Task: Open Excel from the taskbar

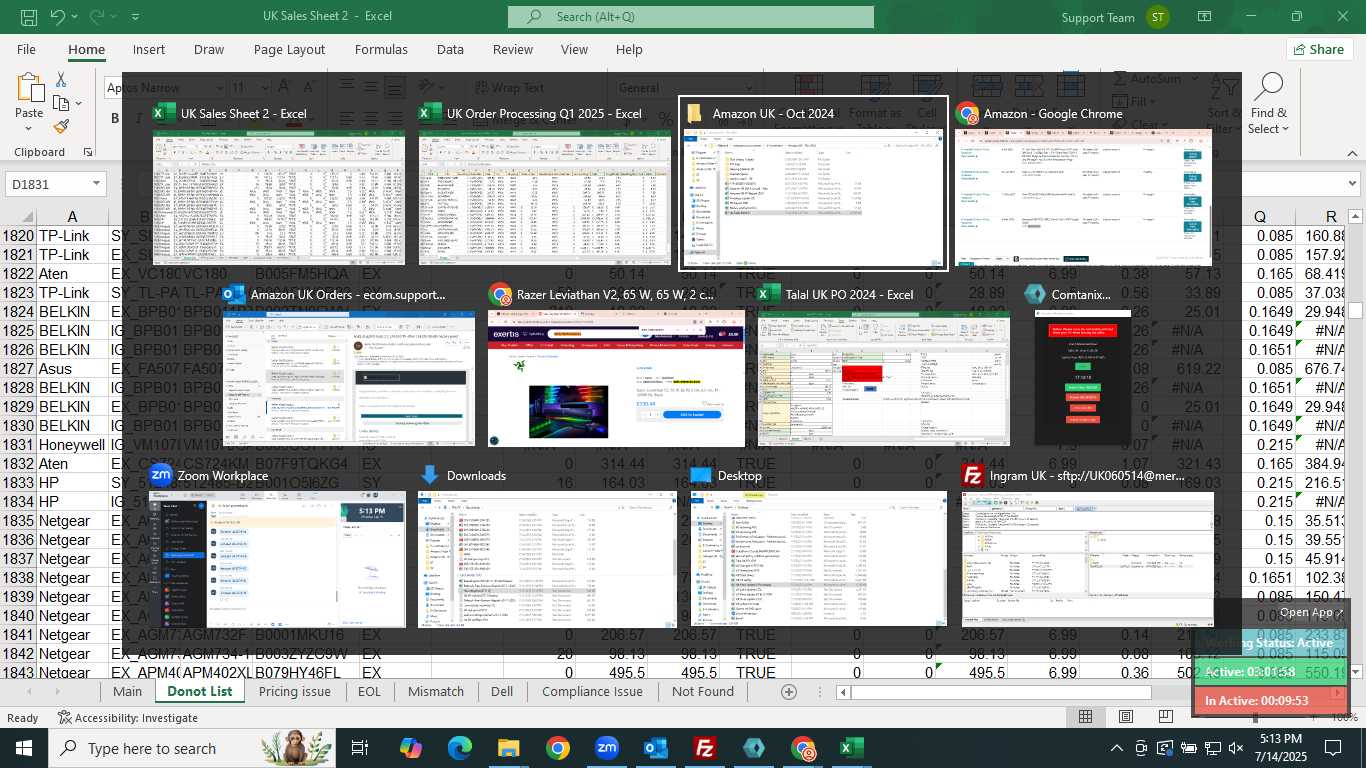Action: tap(852, 748)
